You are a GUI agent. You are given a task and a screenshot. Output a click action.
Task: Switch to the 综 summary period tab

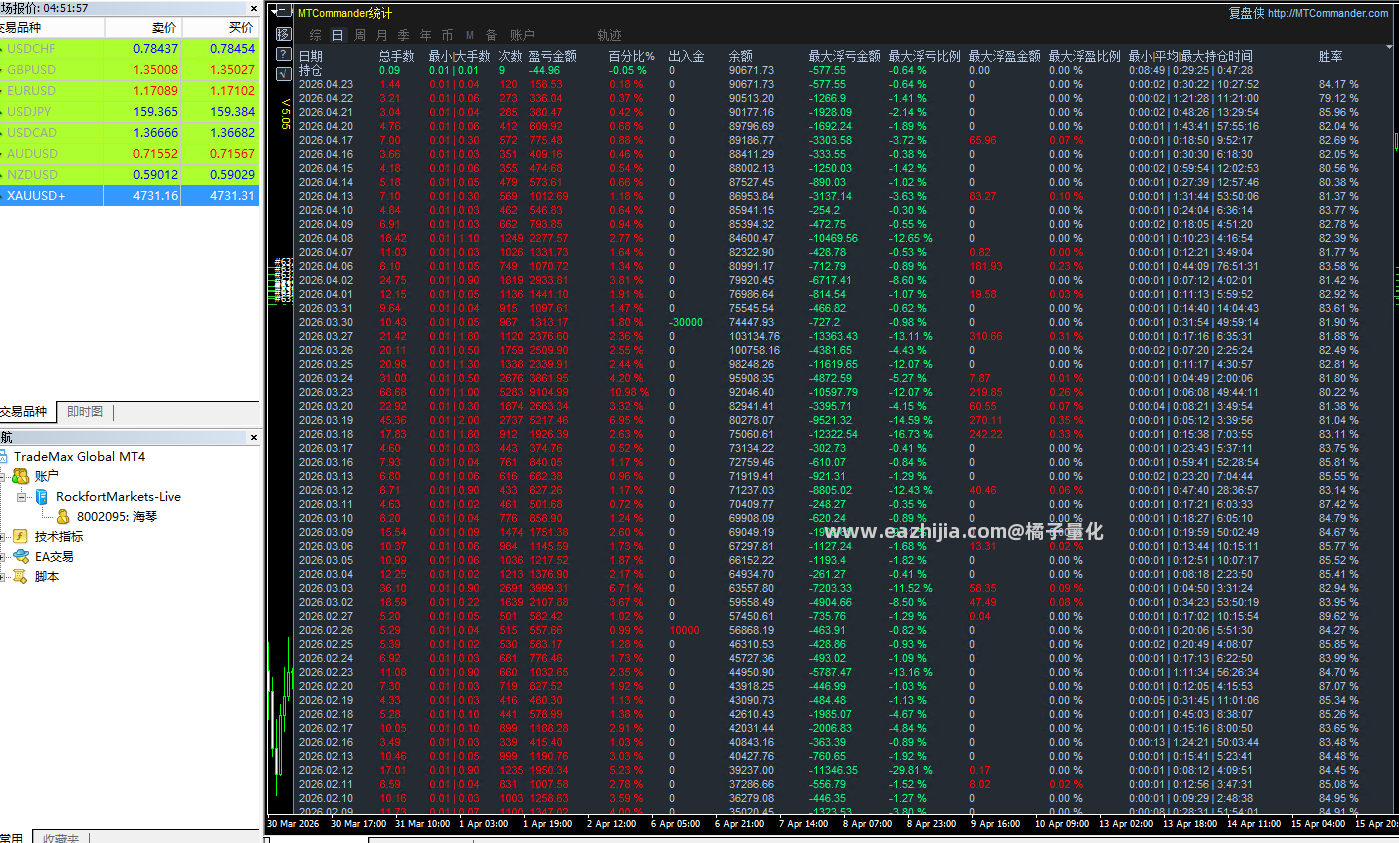point(316,35)
